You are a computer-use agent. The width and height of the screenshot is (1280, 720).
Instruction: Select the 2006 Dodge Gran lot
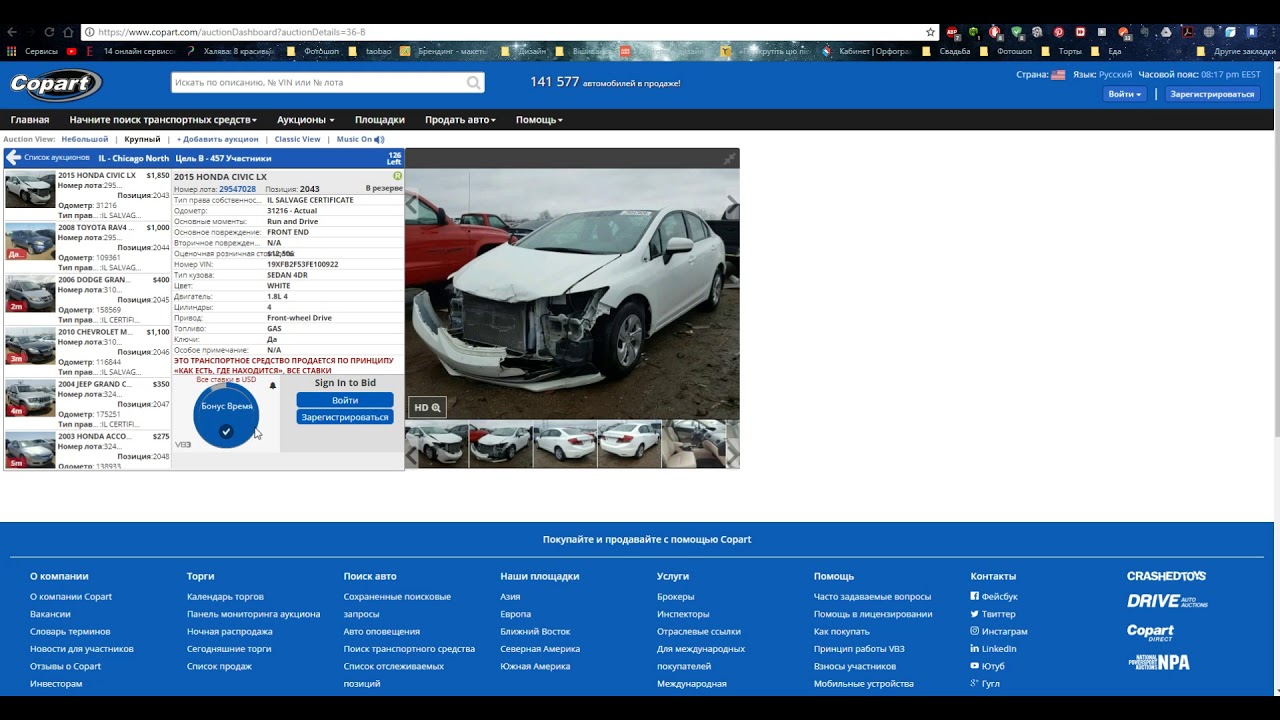click(x=87, y=299)
